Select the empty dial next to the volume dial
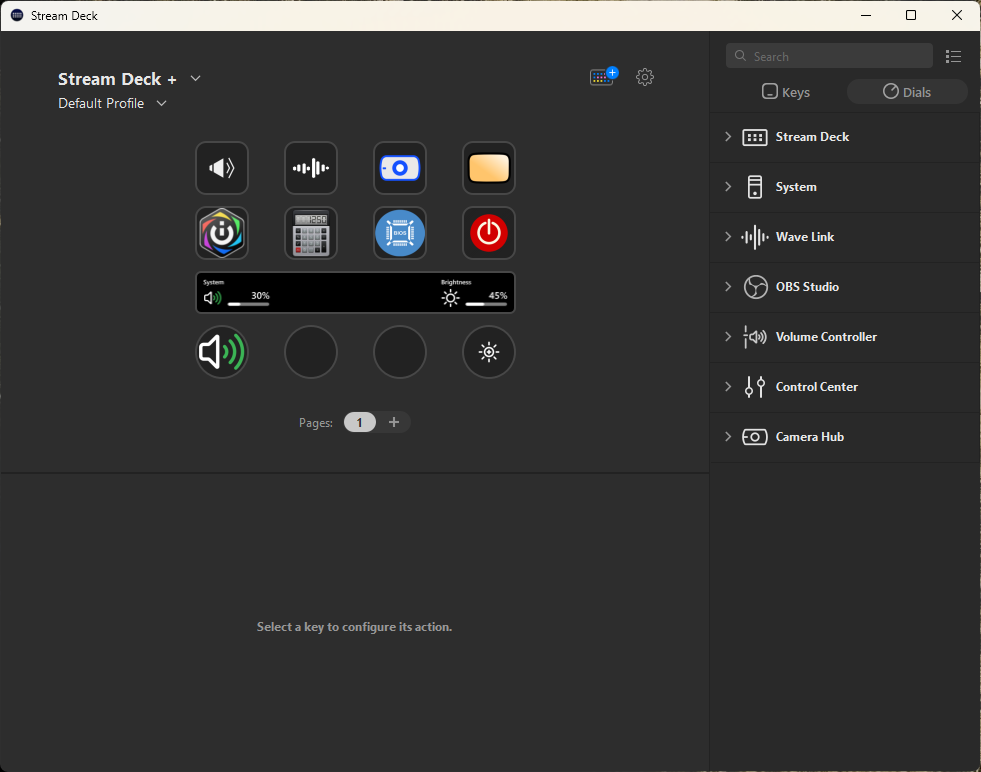981x772 pixels. [311, 352]
